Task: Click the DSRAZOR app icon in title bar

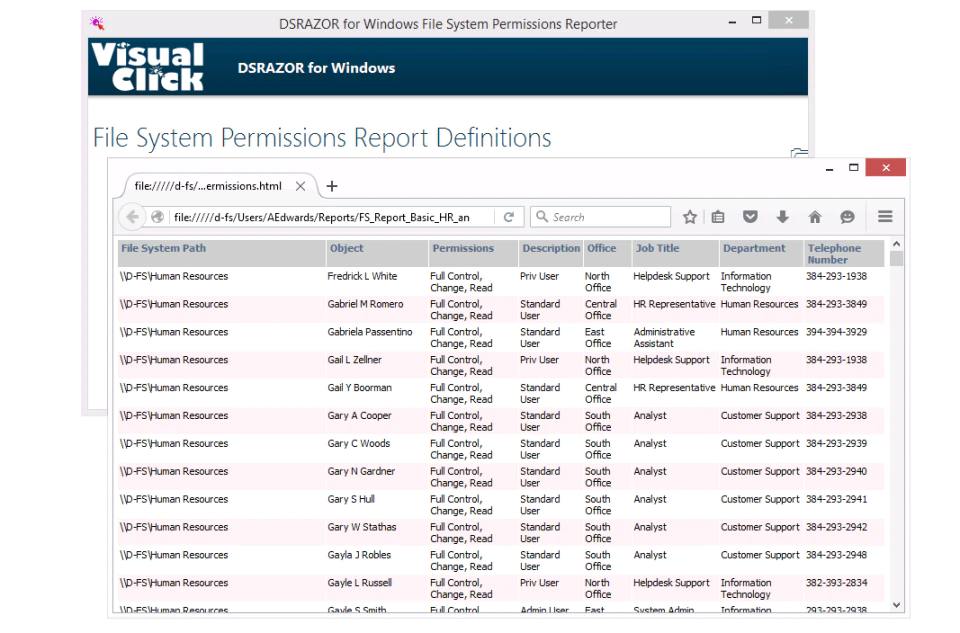Action: tap(97, 23)
